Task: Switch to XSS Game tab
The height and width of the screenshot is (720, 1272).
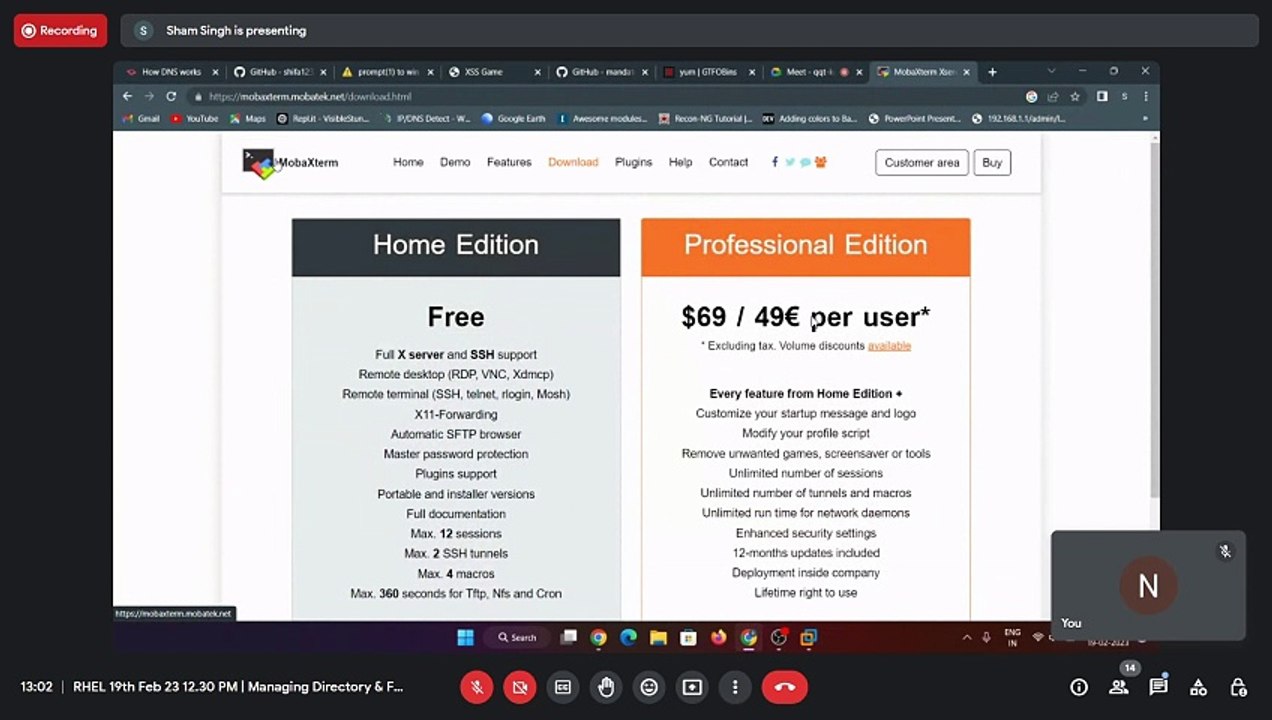Action: coord(494,72)
